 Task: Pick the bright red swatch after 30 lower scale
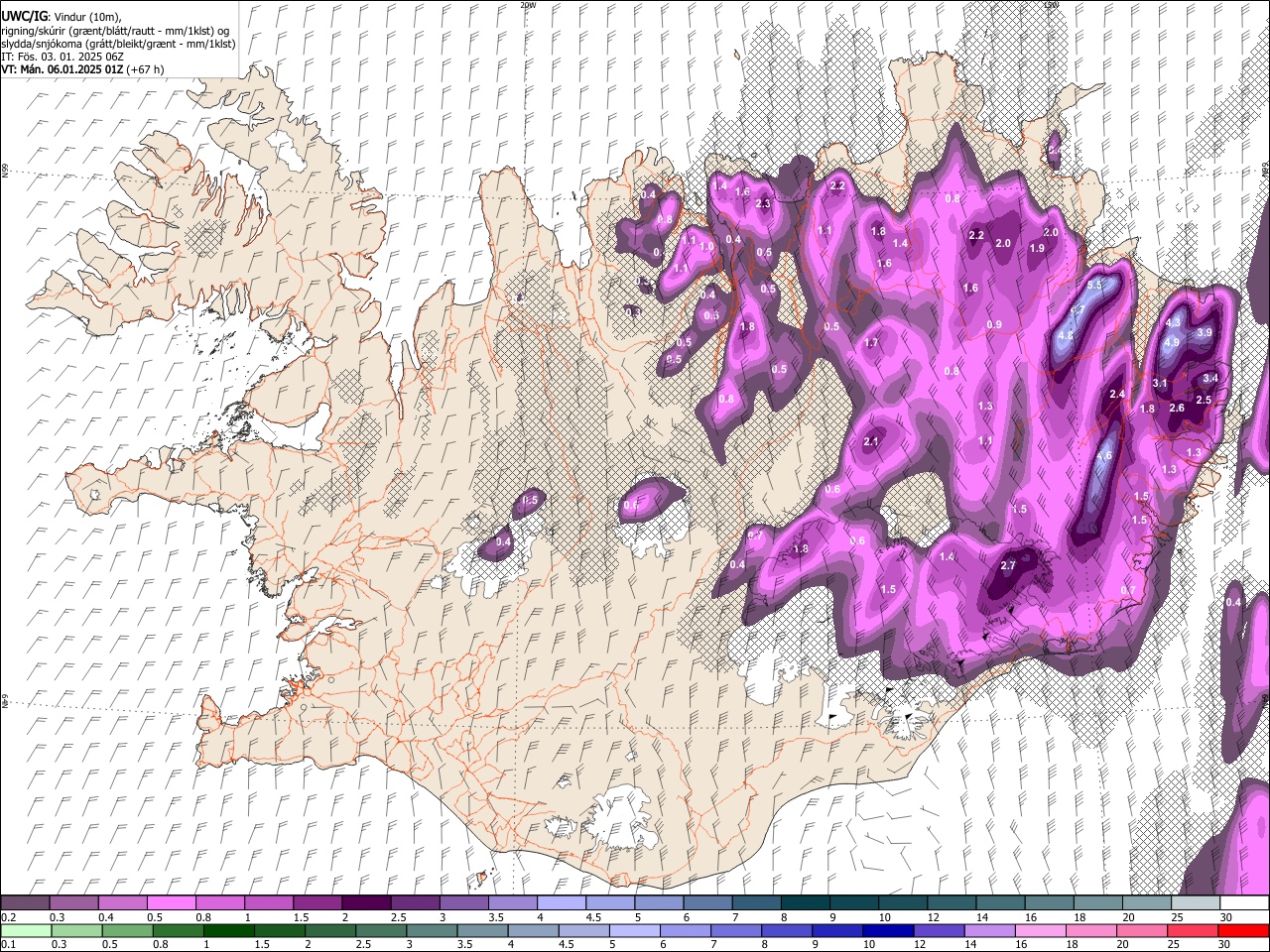tap(1244, 931)
